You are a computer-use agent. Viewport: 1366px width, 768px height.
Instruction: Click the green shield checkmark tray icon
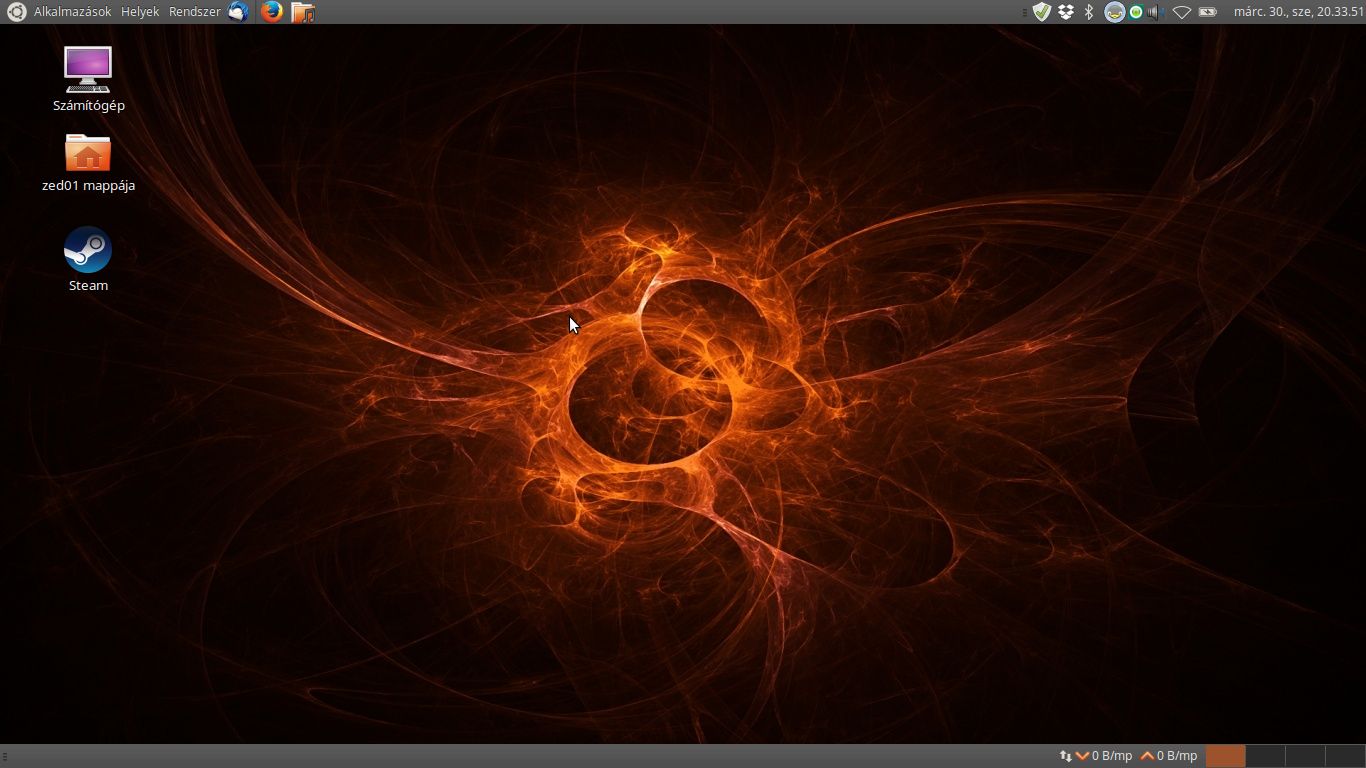click(x=1042, y=12)
